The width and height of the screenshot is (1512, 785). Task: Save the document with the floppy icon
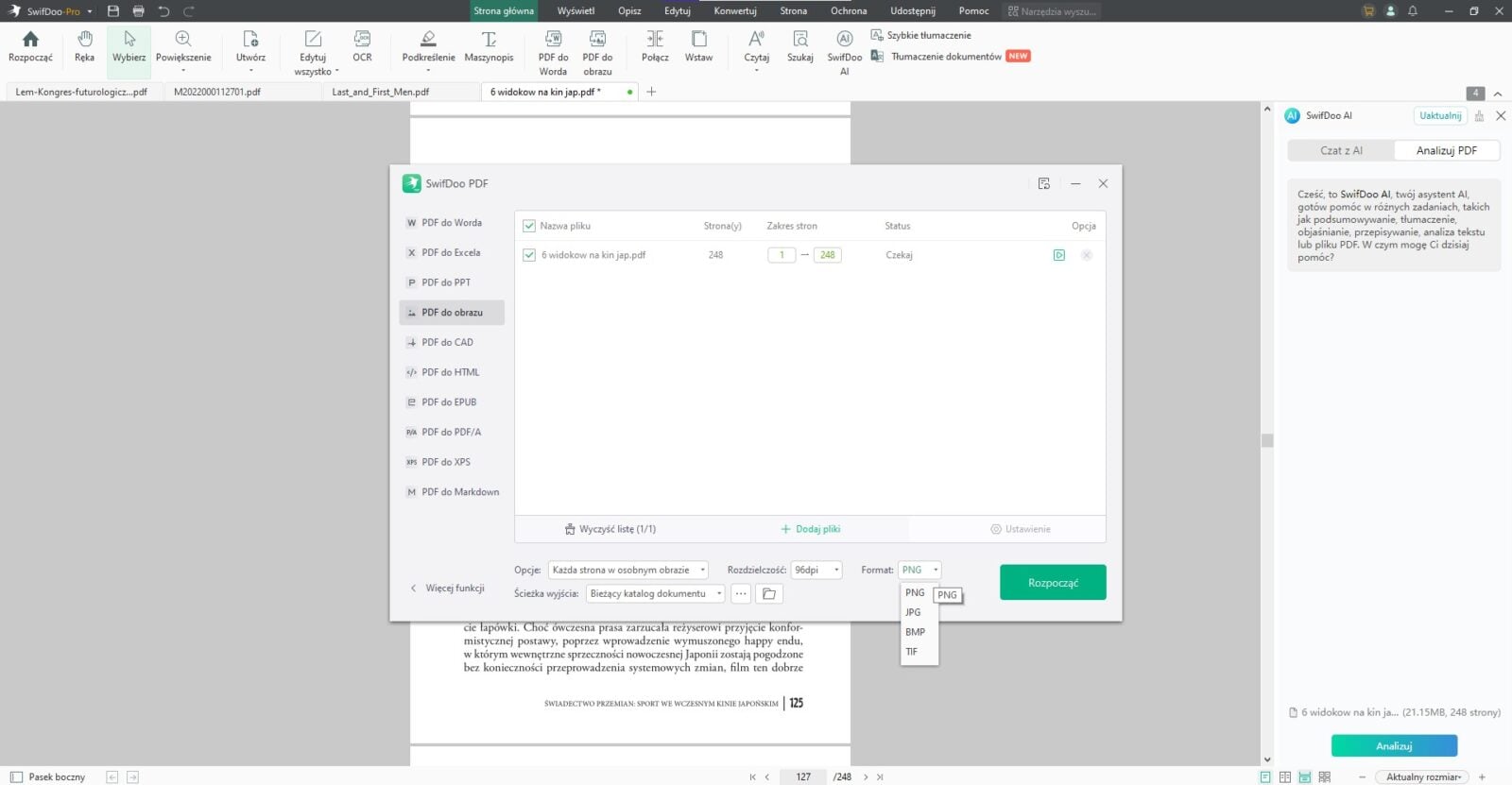[113, 11]
